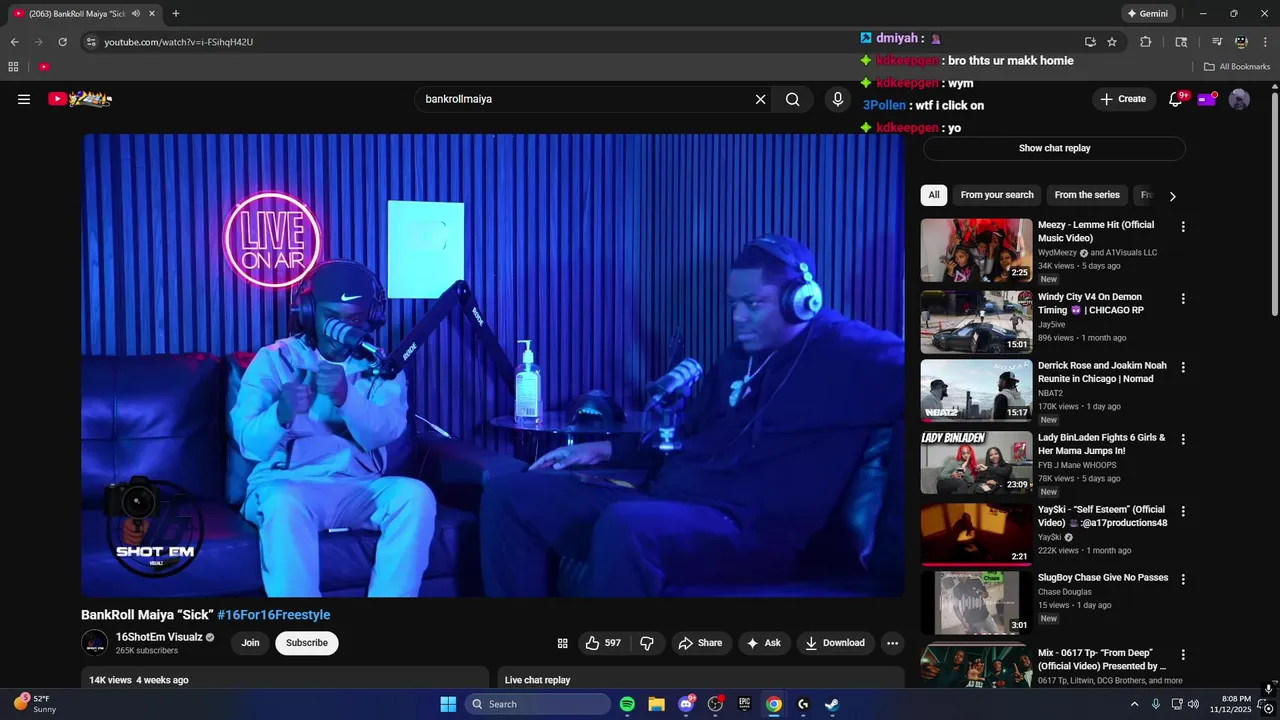Like the video with 597 likes

click(x=604, y=643)
